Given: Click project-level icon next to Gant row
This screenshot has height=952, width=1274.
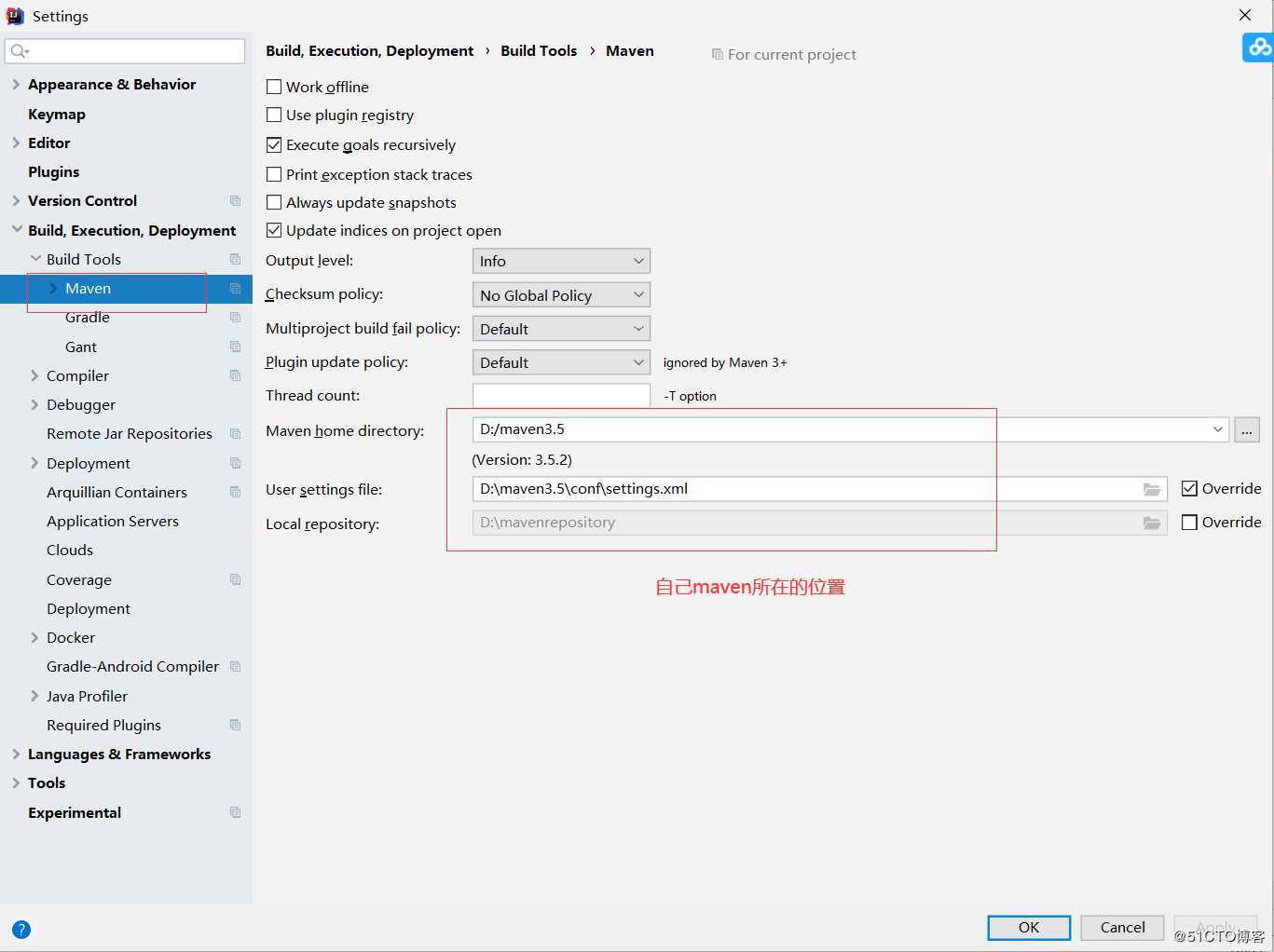Looking at the screenshot, I should point(235,347).
